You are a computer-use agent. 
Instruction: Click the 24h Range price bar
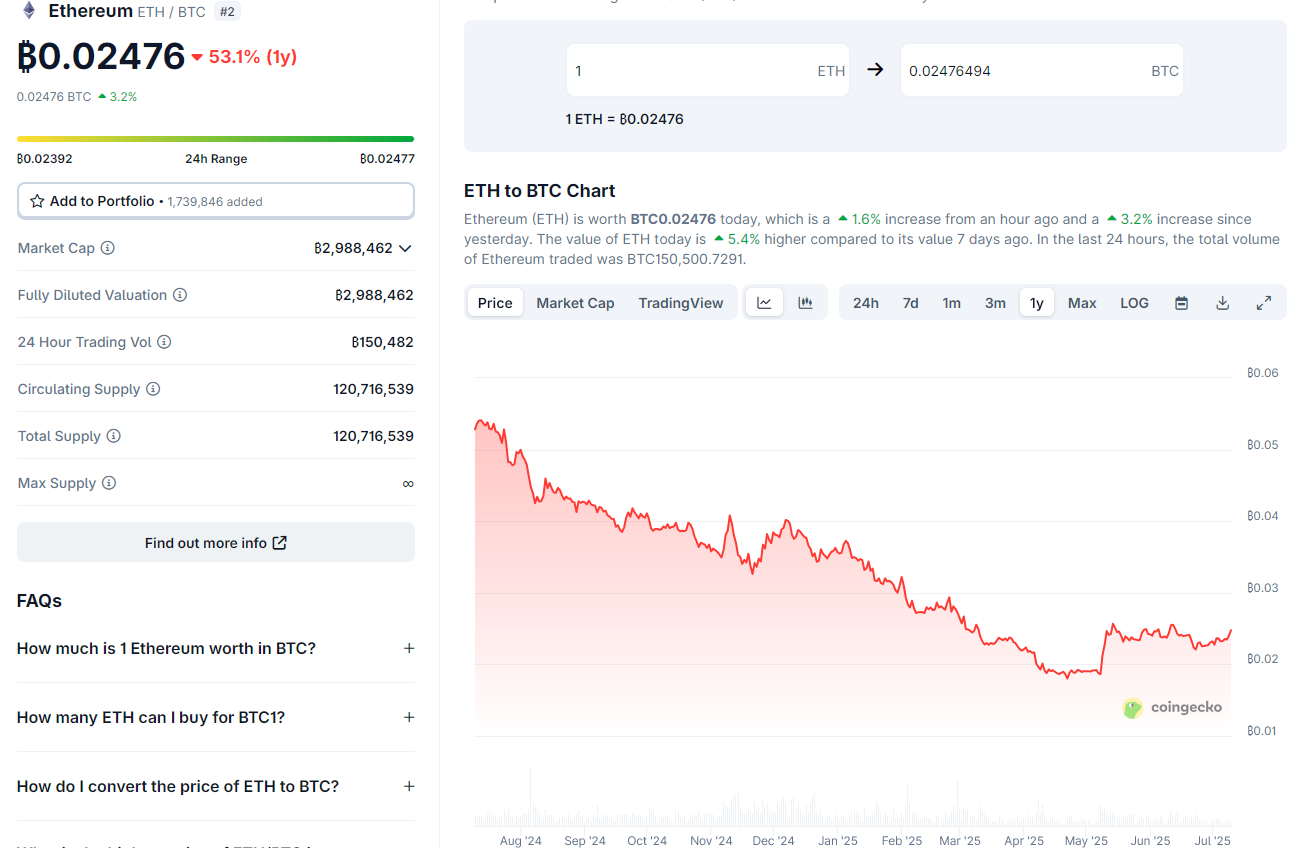(x=216, y=139)
